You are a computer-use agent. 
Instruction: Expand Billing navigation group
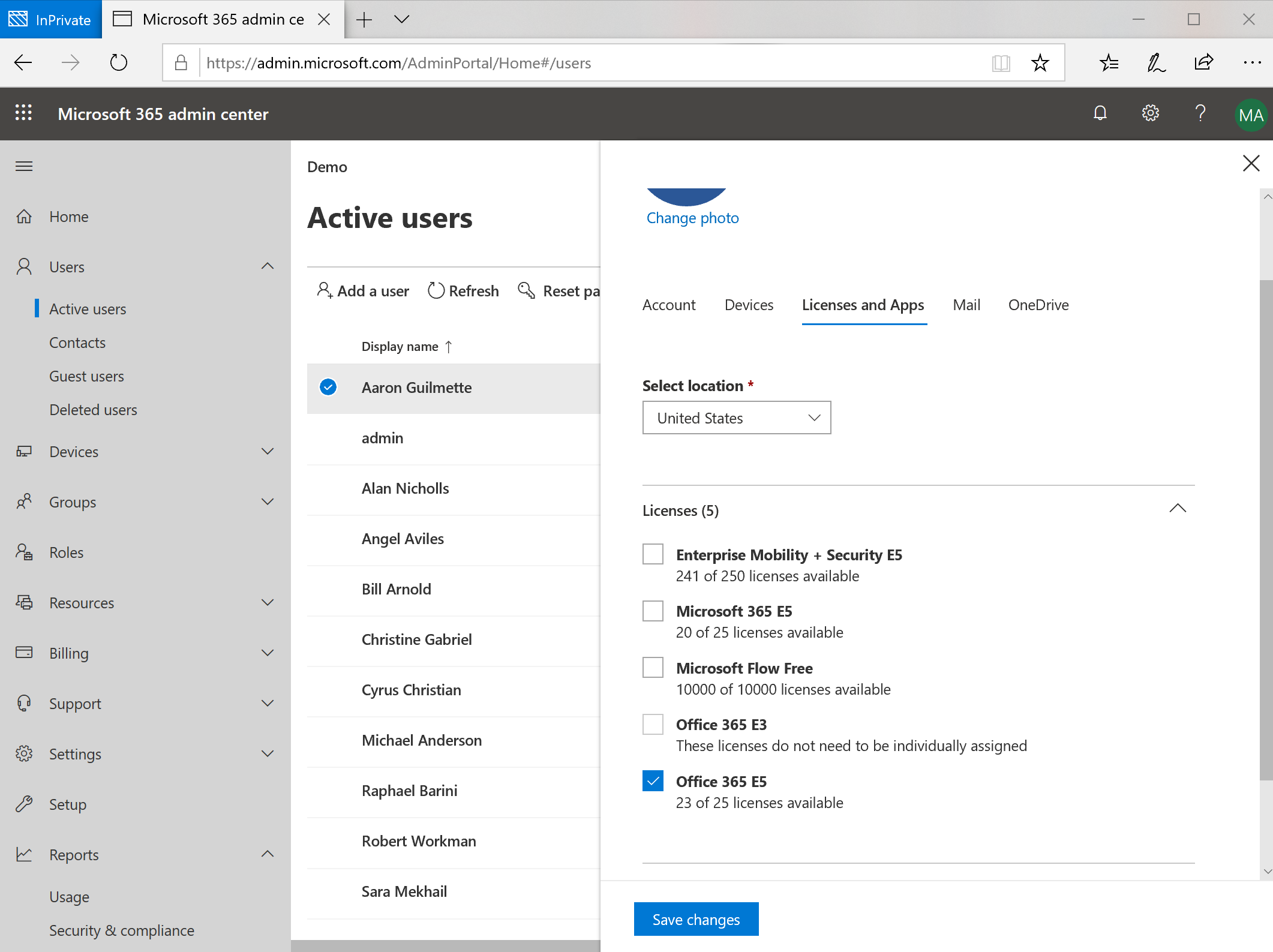[x=268, y=653]
